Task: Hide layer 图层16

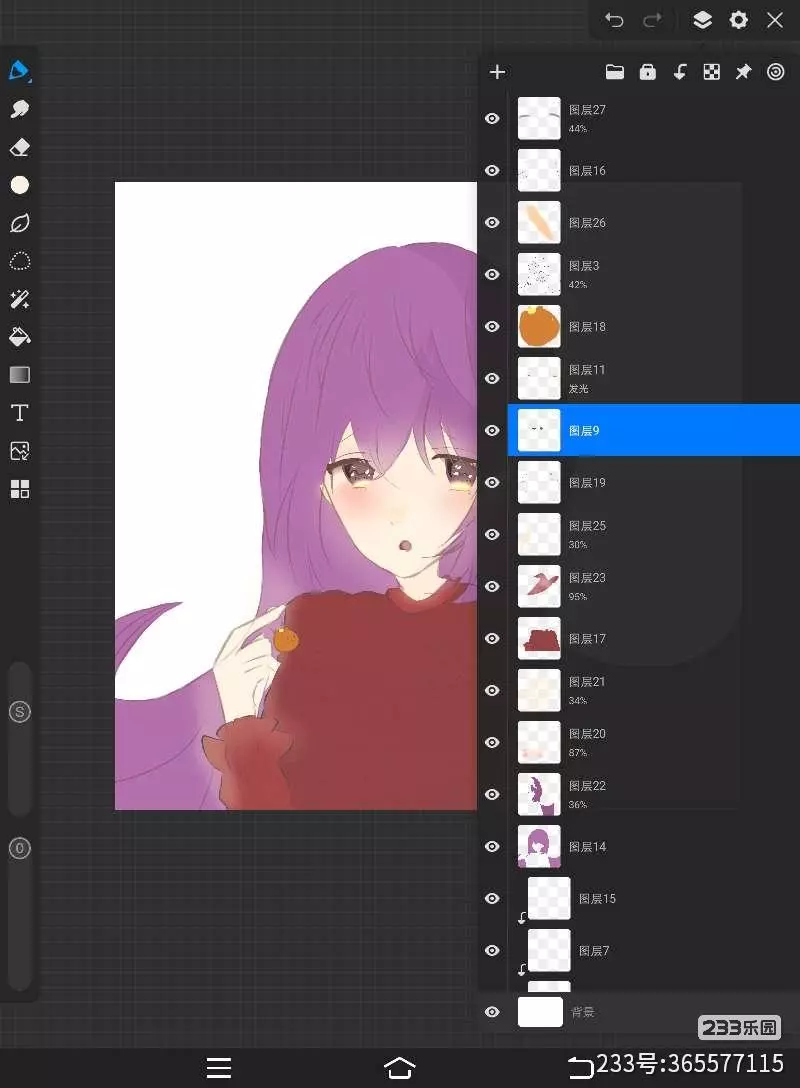Action: coord(492,171)
